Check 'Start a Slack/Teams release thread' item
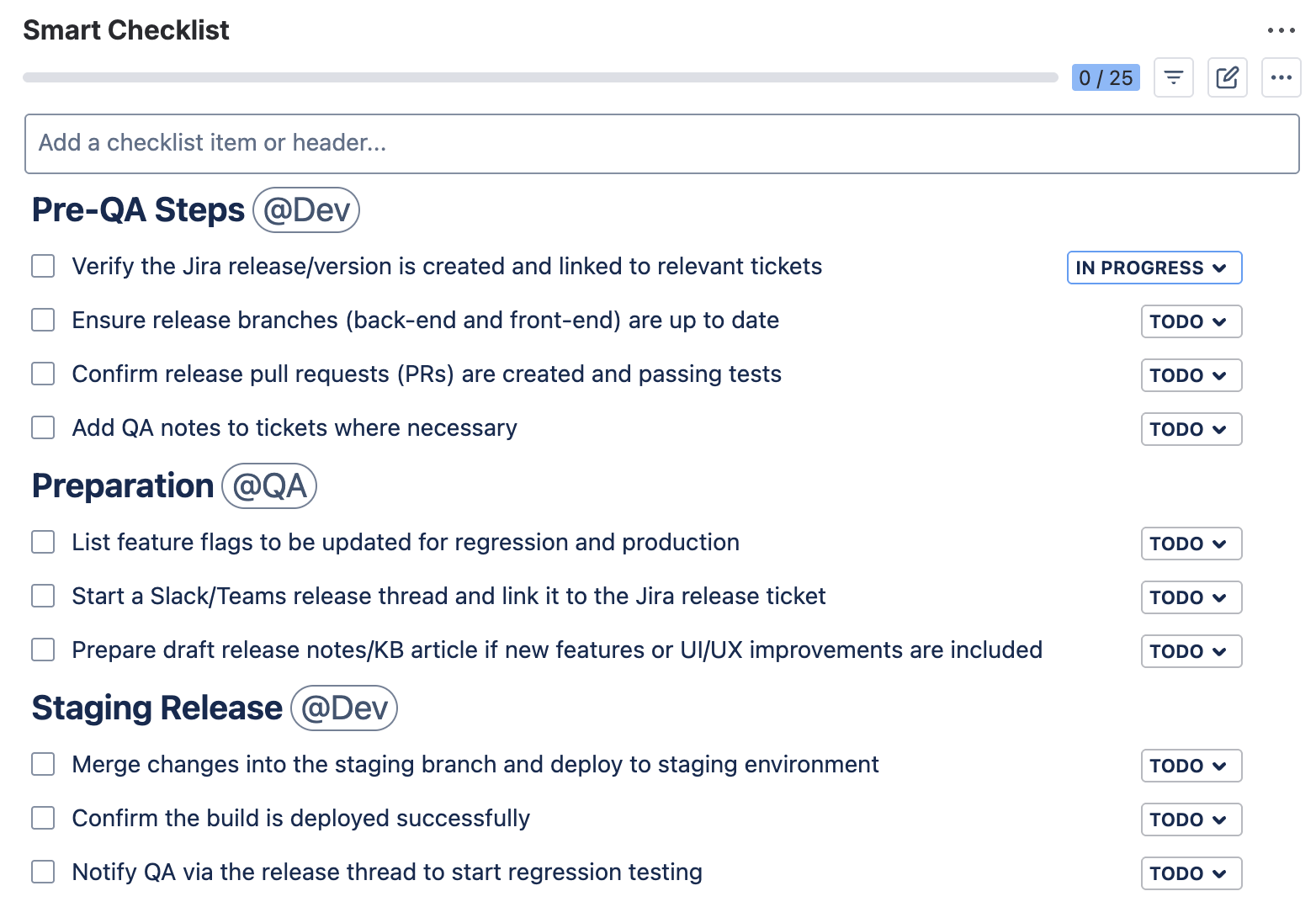This screenshot has width=1316, height=907. [x=43, y=596]
